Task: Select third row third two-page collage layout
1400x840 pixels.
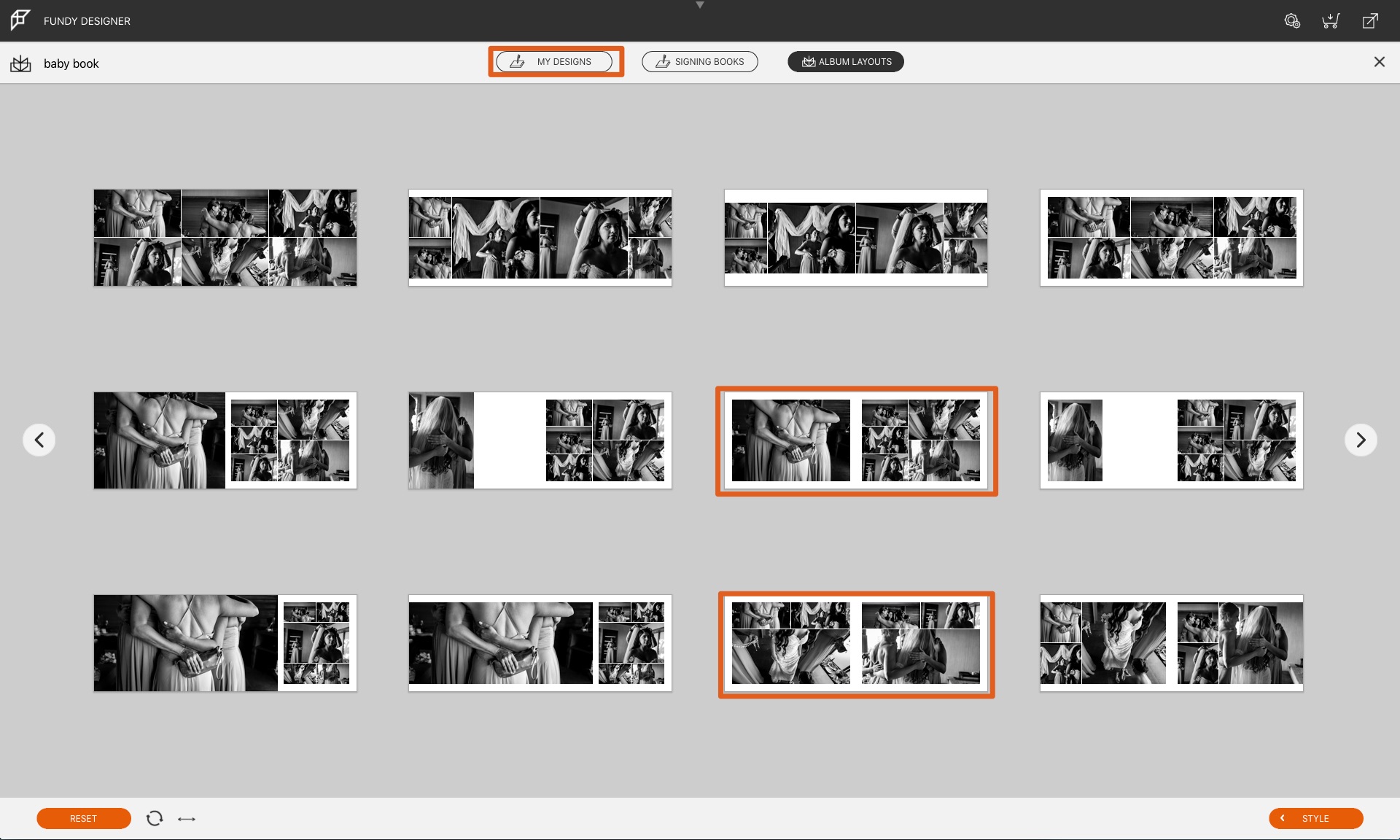Action: pos(856,643)
